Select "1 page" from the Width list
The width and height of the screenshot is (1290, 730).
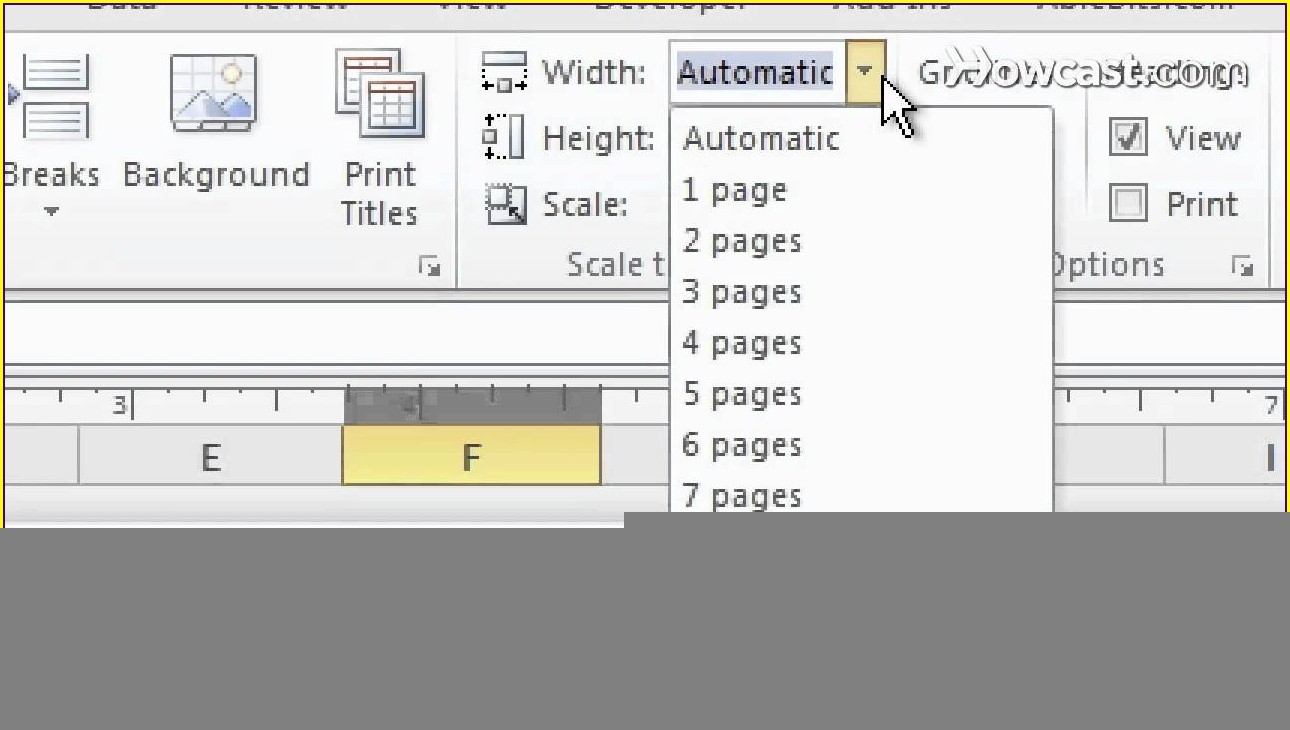(735, 190)
